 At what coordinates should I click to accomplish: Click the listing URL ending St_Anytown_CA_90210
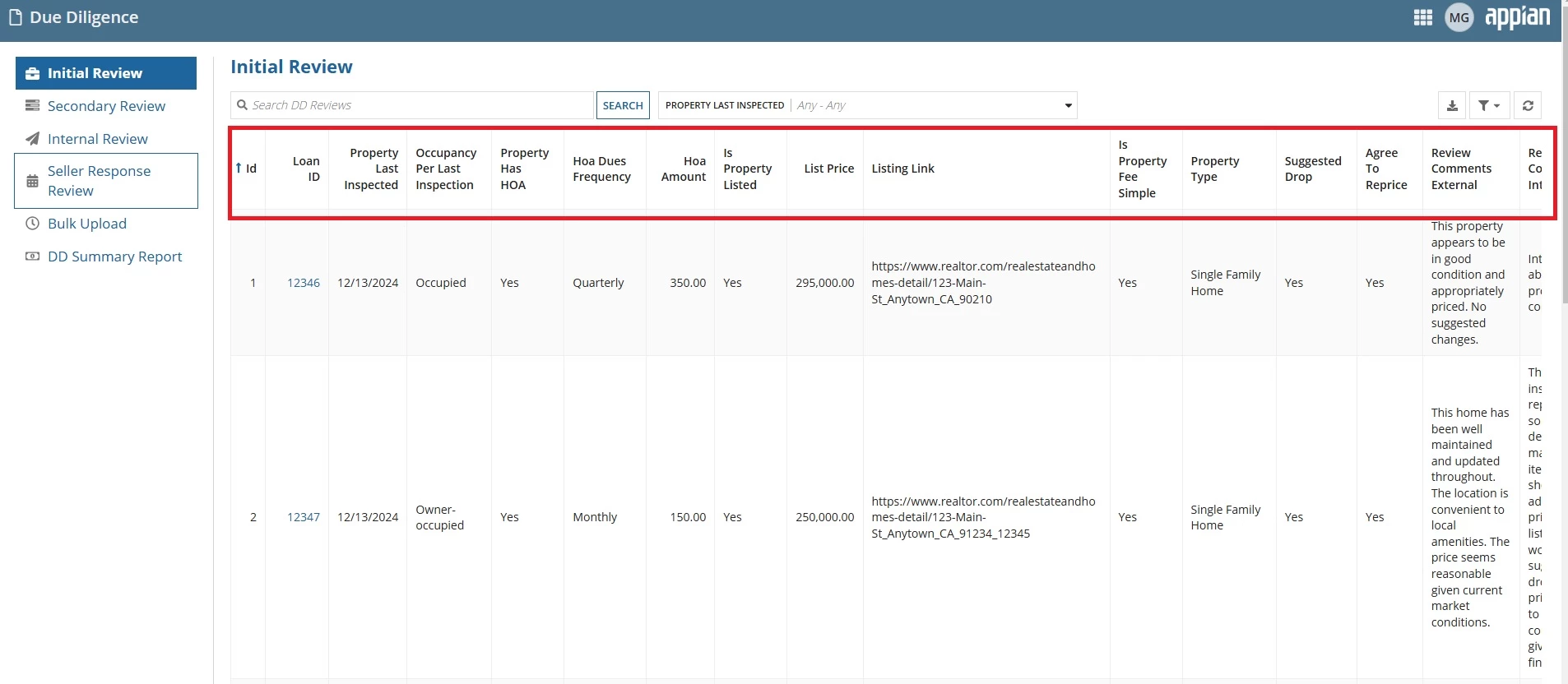click(983, 283)
